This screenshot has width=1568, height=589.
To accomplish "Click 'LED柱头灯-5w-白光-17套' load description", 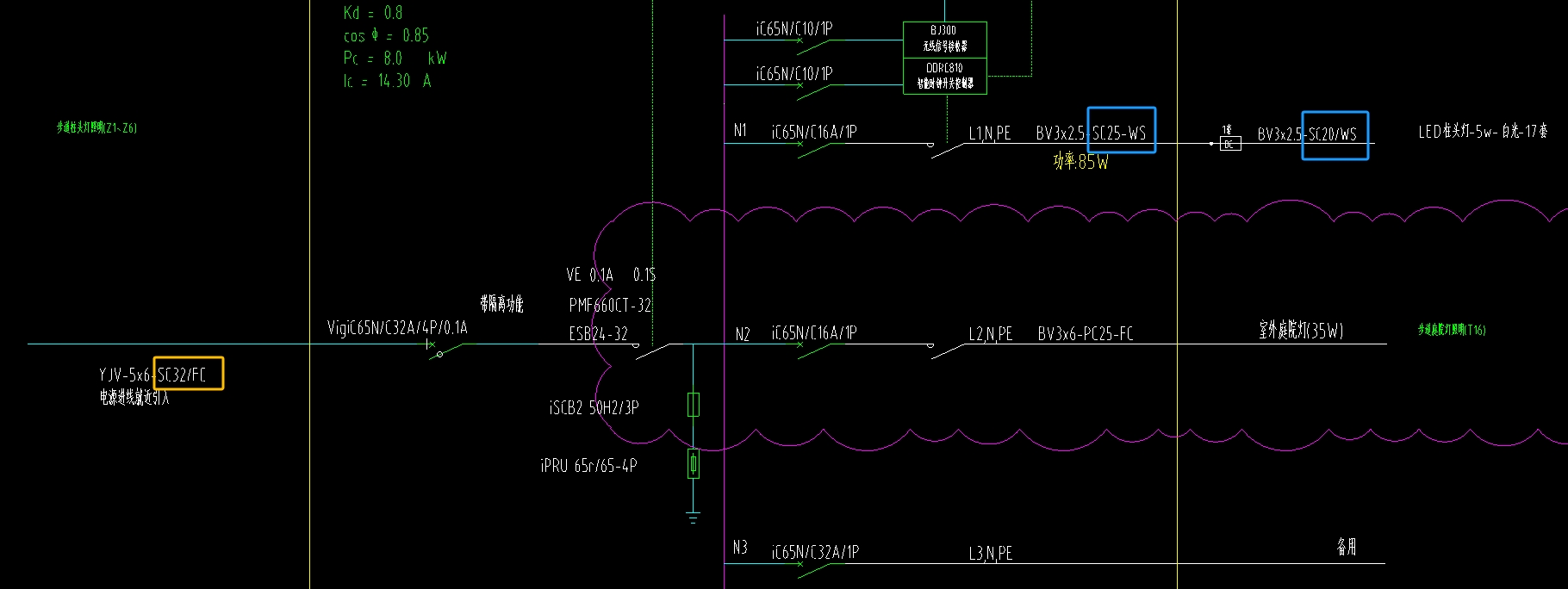I will [x=1483, y=132].
